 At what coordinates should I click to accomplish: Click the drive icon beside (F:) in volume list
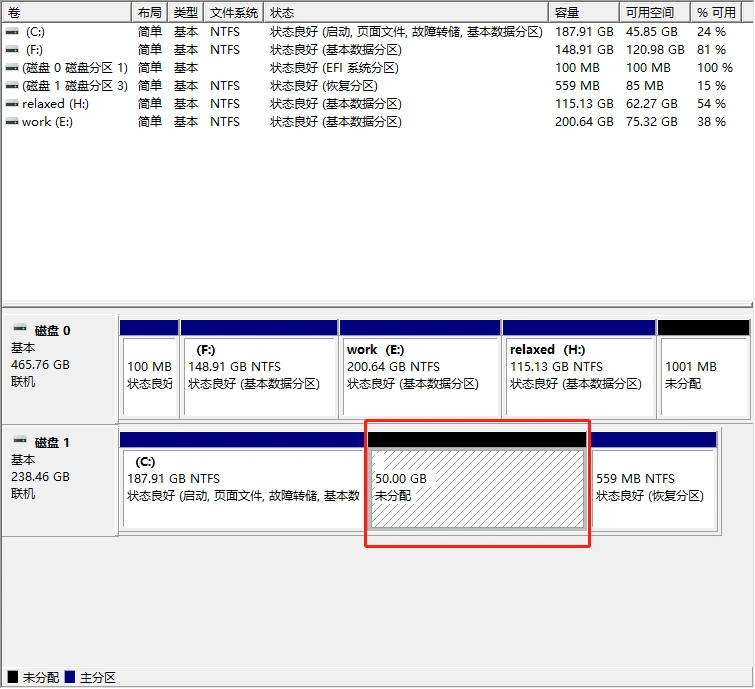coord(12,50)
